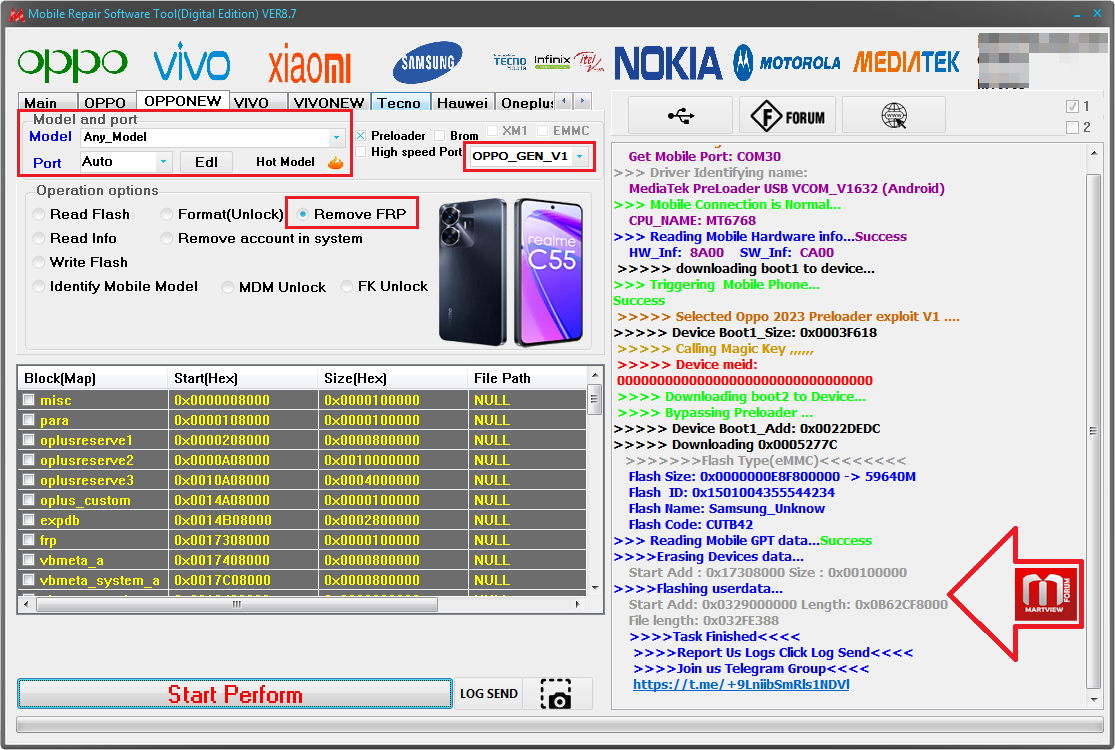1115x750 pixels.
Task: Check the frp partition checkbox
Action: [x=28, y=540]
